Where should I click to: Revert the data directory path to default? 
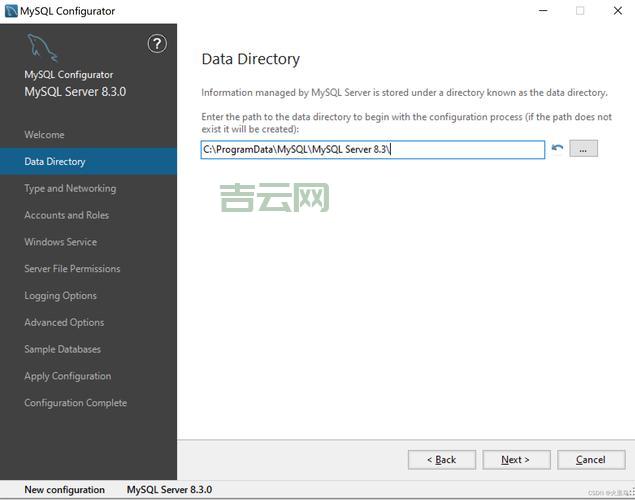click(557, 149)
